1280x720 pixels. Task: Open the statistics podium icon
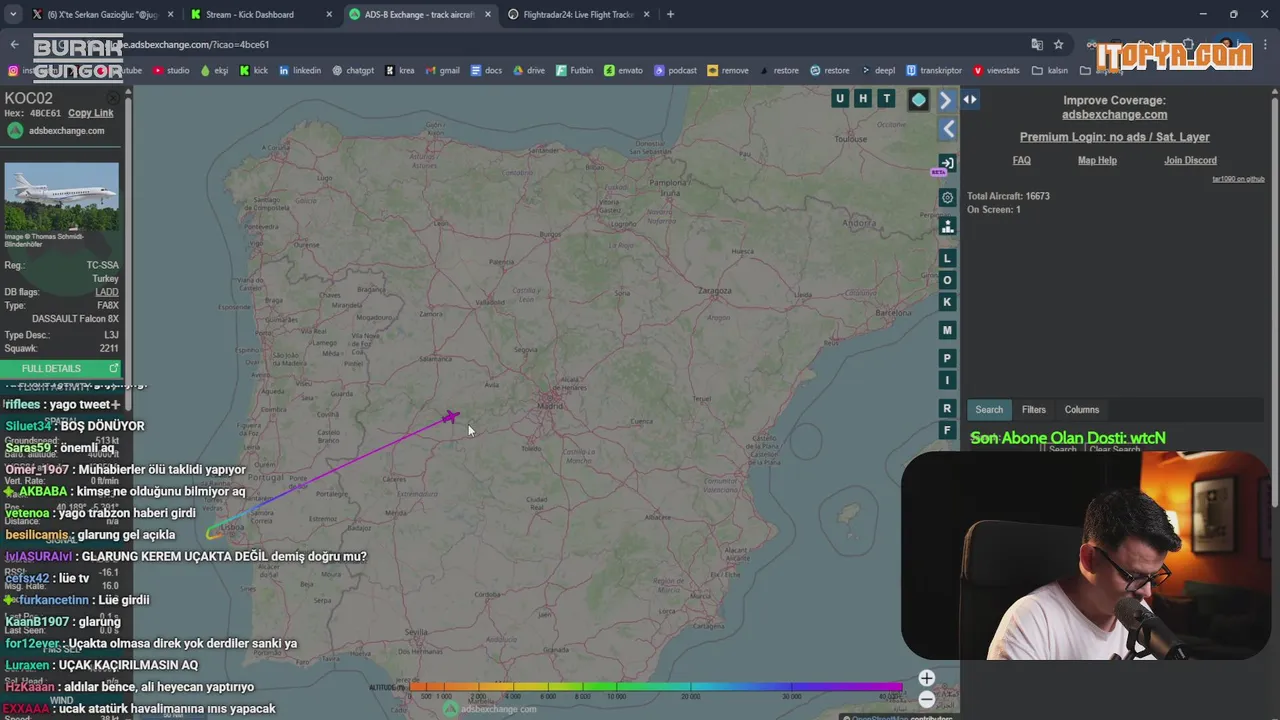pos(947,227)
